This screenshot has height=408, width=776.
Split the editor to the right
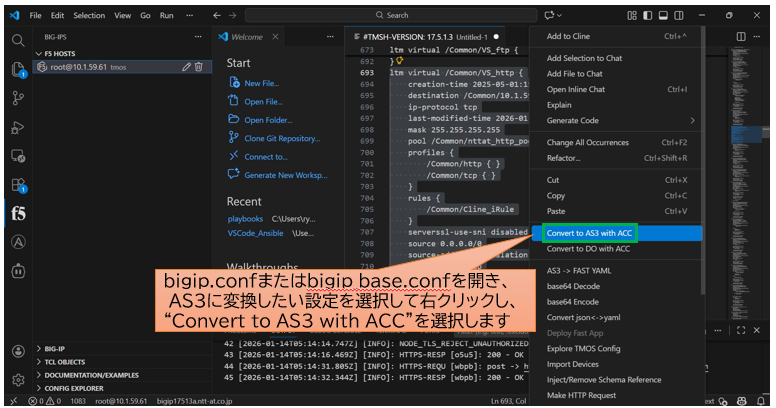tap(741, 37)
